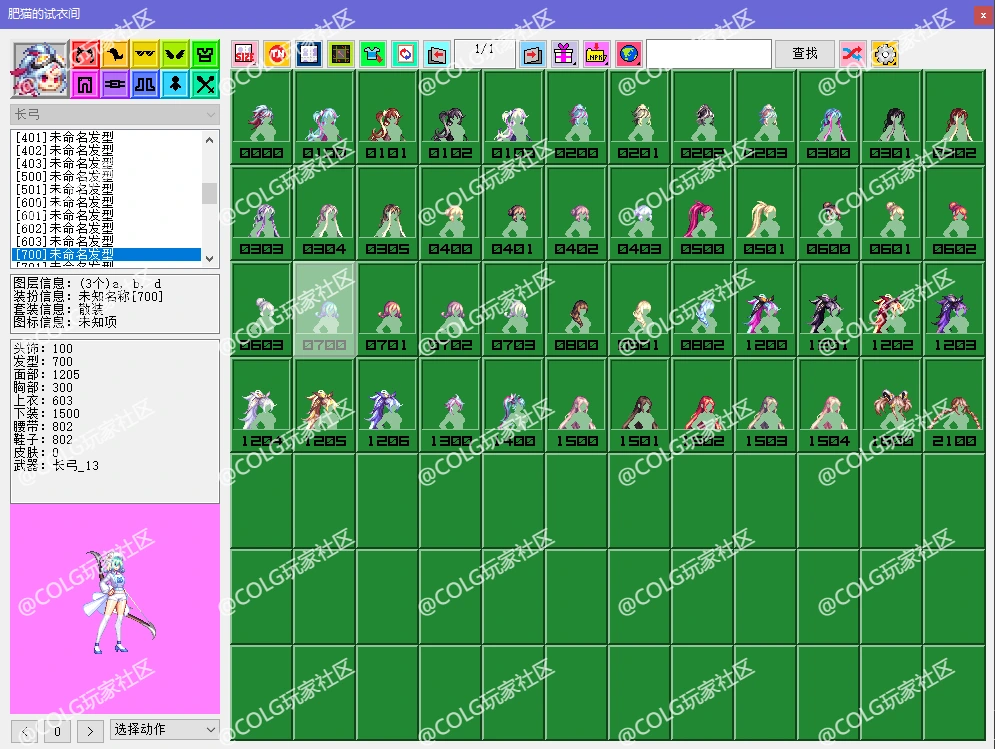Click the olive grid canvas icon

341,54
